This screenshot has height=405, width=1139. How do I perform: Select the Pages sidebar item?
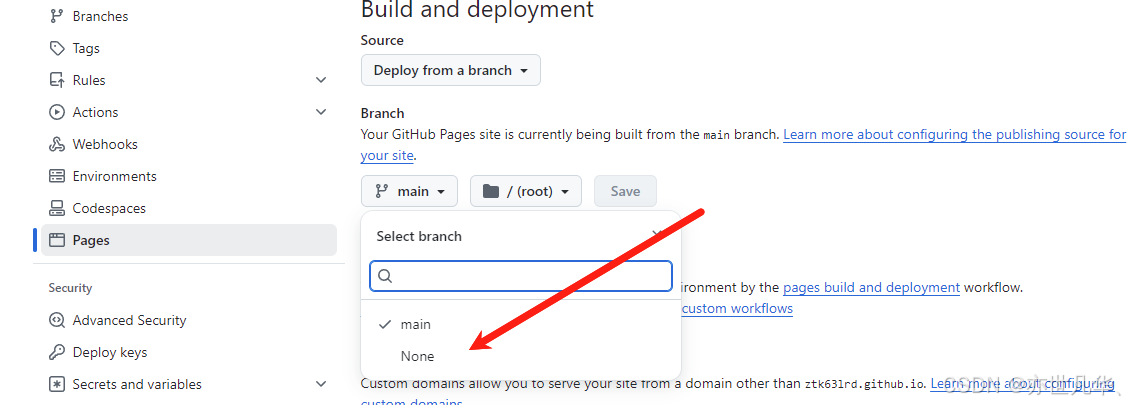[189, 240]
